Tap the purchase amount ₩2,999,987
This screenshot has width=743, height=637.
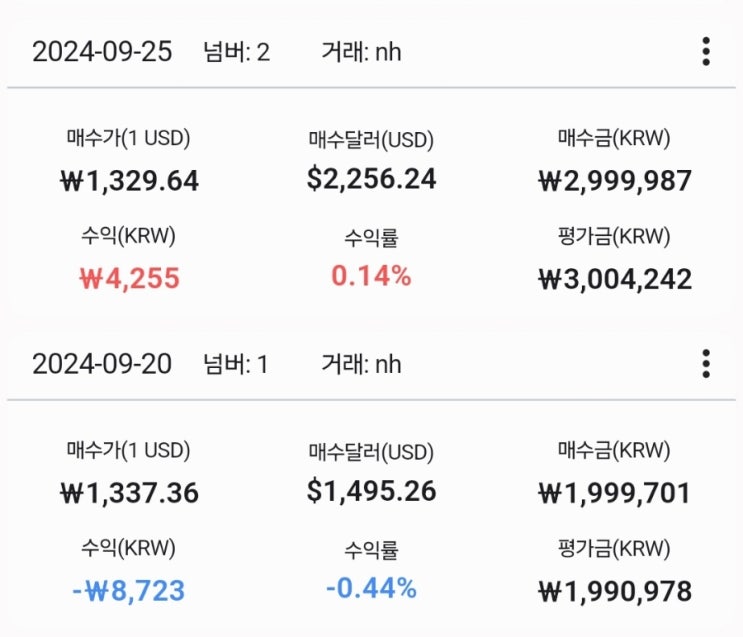(614, 181)
